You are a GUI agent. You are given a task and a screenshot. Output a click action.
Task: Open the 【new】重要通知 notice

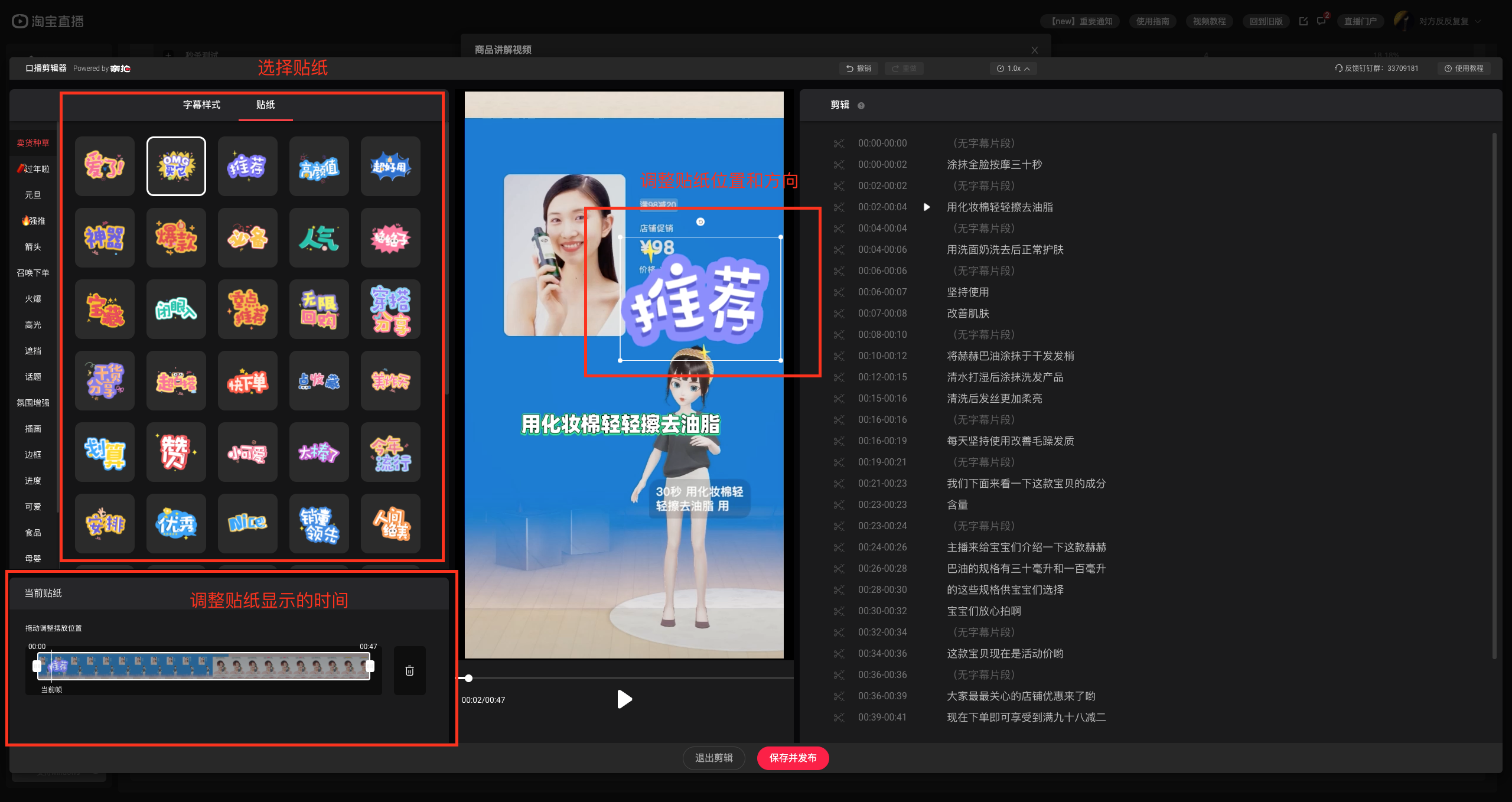1080,21
